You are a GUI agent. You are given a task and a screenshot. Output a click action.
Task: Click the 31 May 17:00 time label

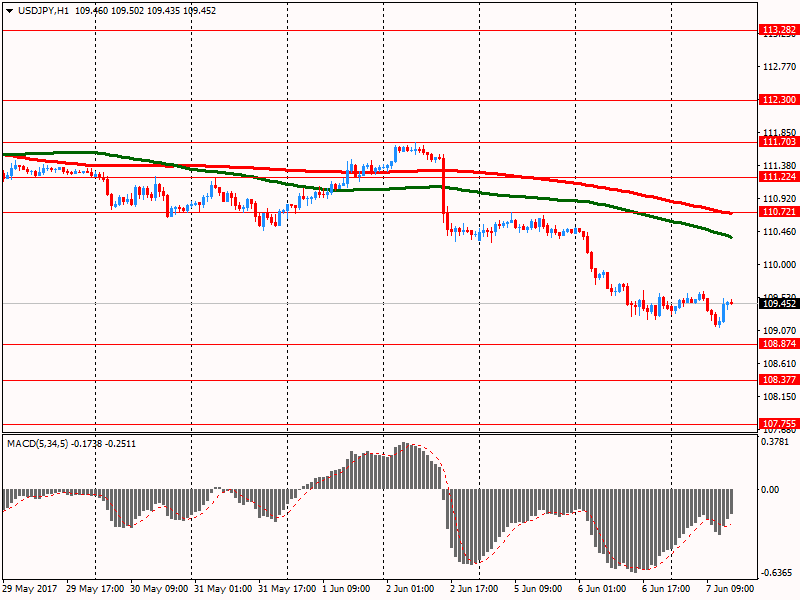(287, 589)
